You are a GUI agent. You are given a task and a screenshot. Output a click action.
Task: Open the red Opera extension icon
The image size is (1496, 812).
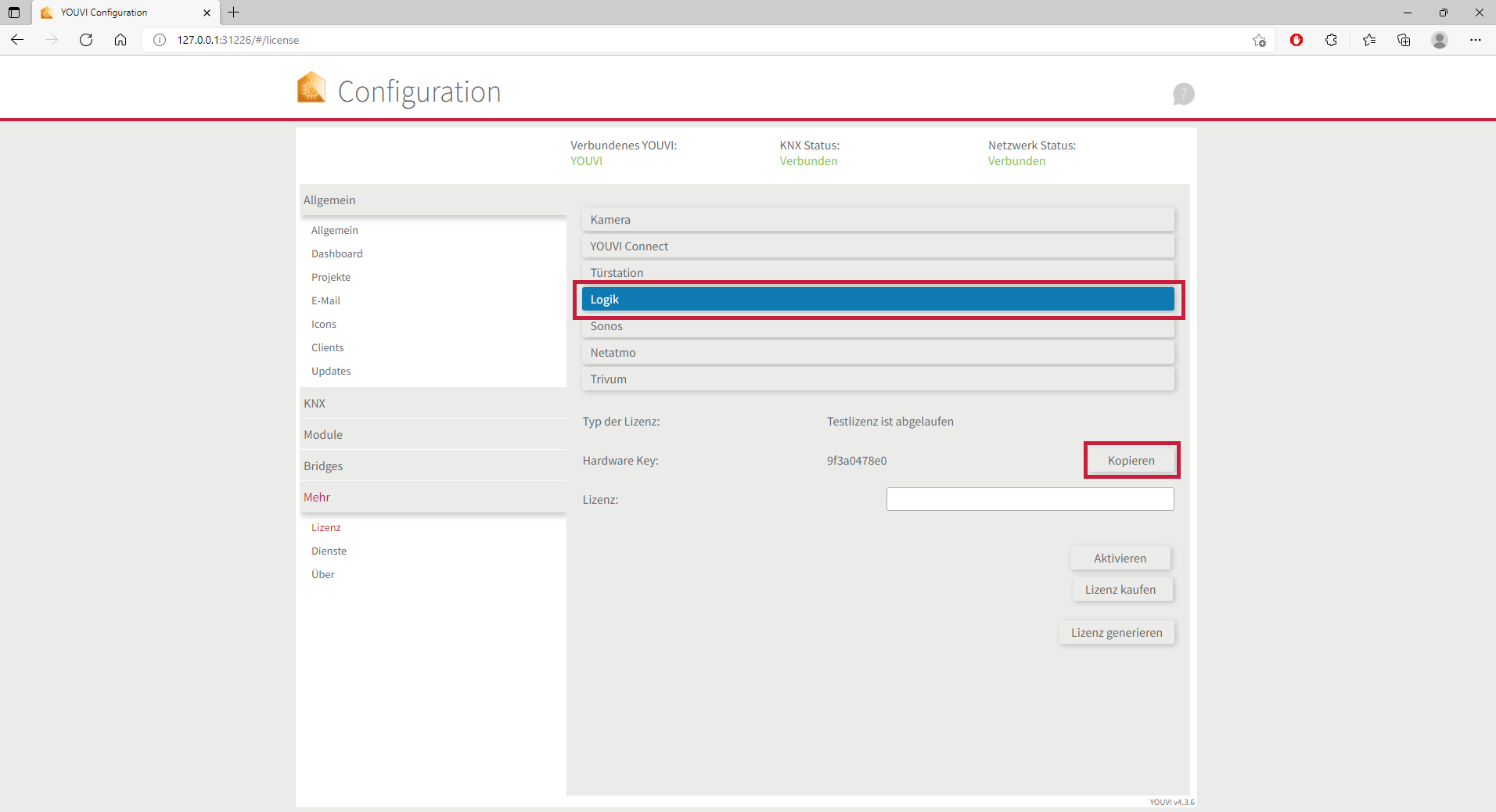point(1296,40)
